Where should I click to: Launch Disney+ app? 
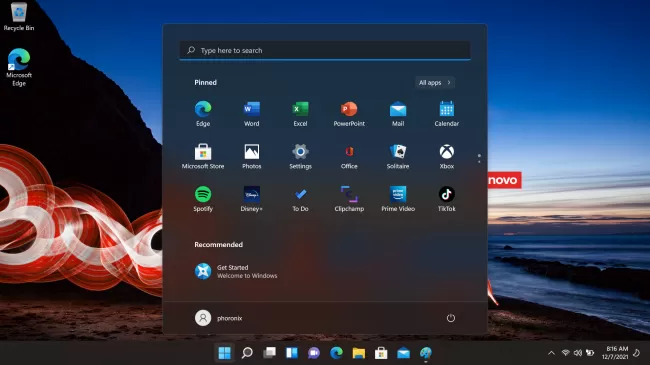[x=252, y=199]
